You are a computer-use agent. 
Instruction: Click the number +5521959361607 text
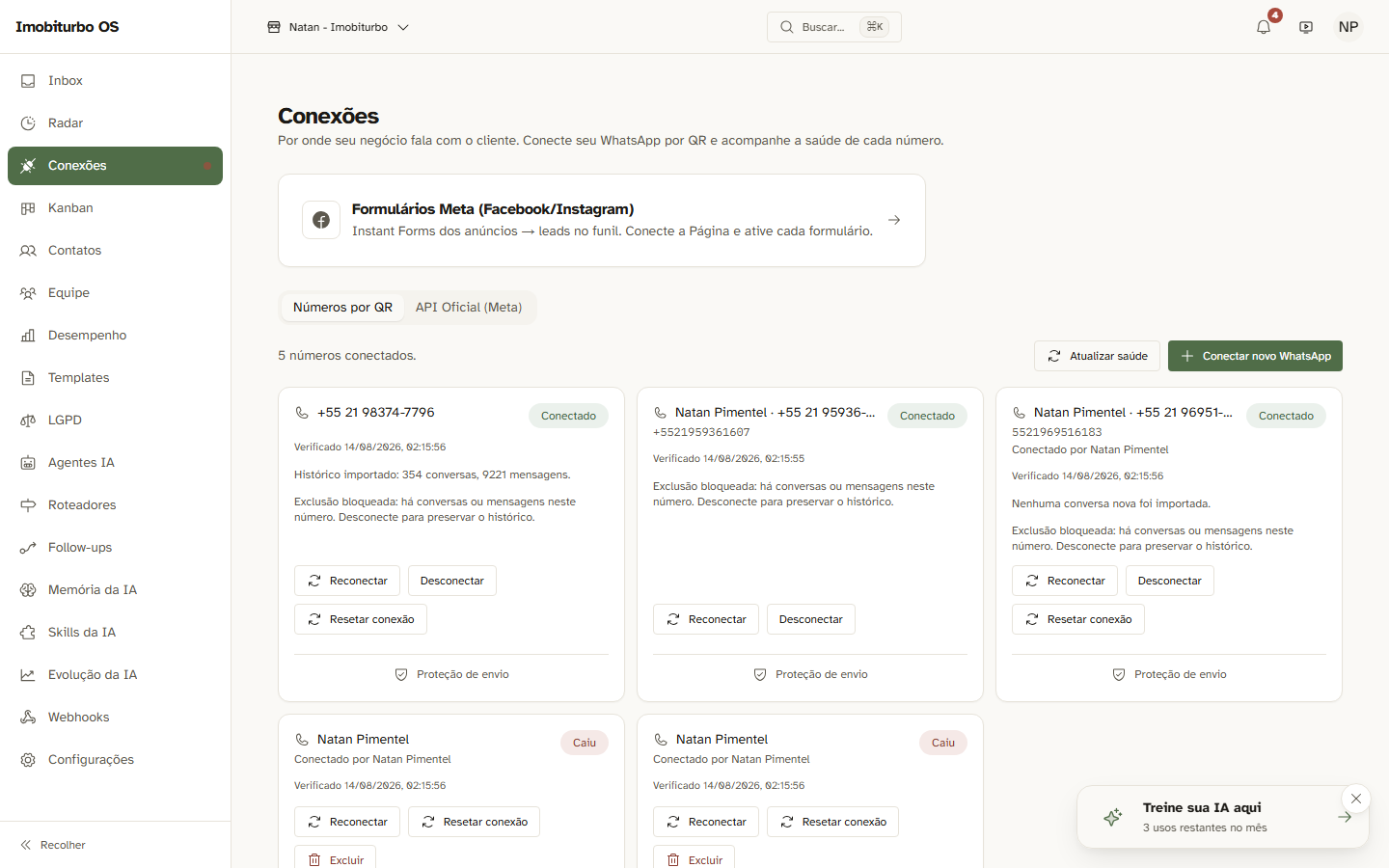pos(701,432)
